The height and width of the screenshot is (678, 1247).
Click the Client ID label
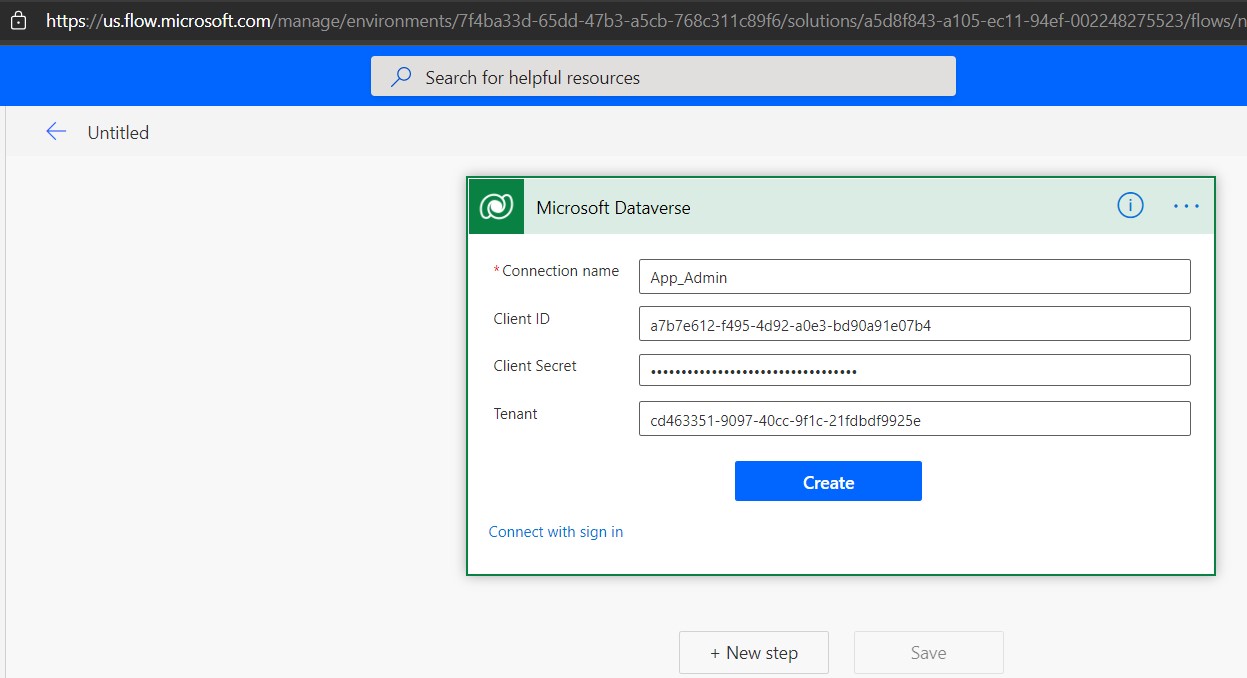point(522,319)
